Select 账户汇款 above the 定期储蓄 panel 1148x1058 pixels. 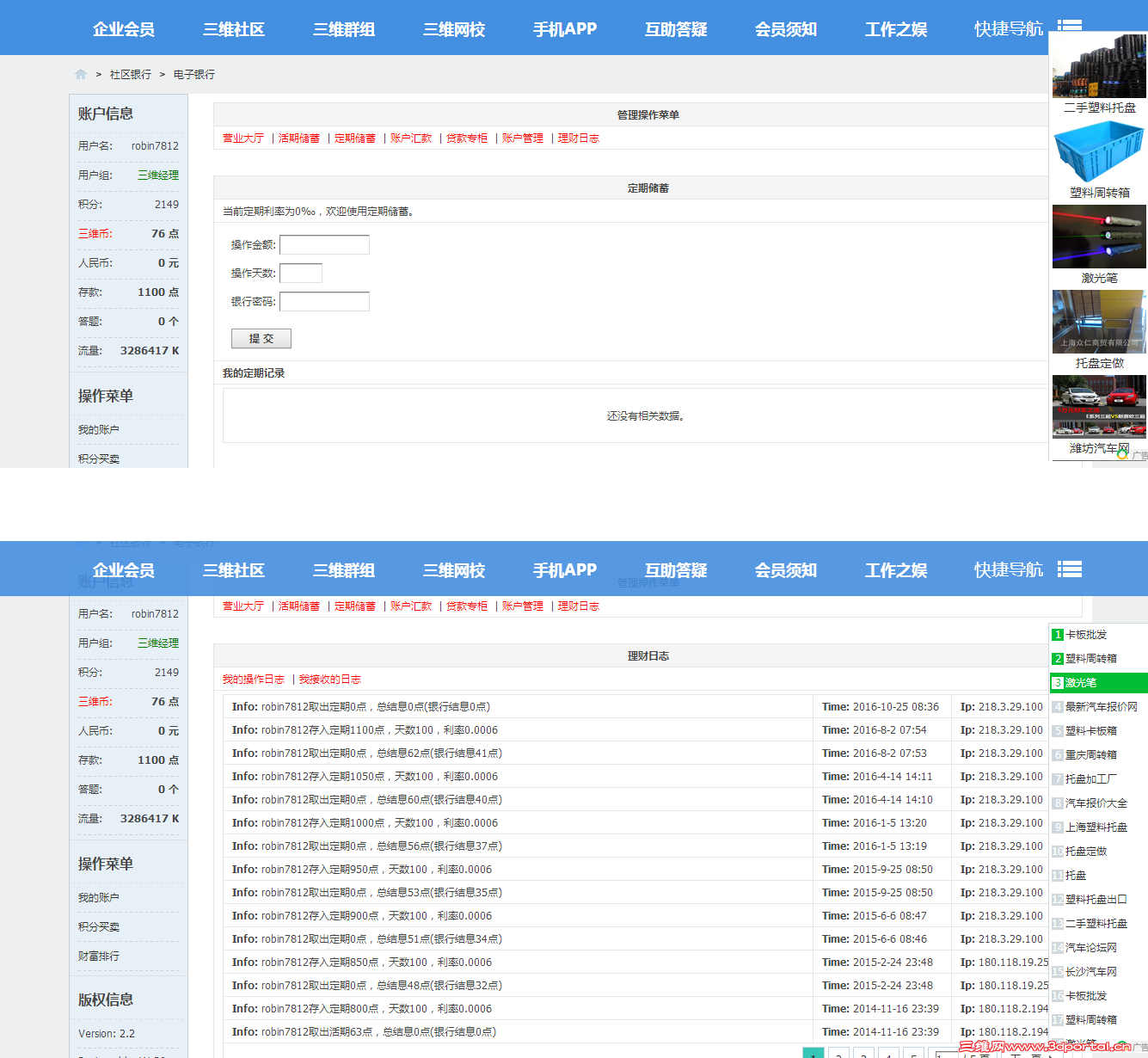411,138
